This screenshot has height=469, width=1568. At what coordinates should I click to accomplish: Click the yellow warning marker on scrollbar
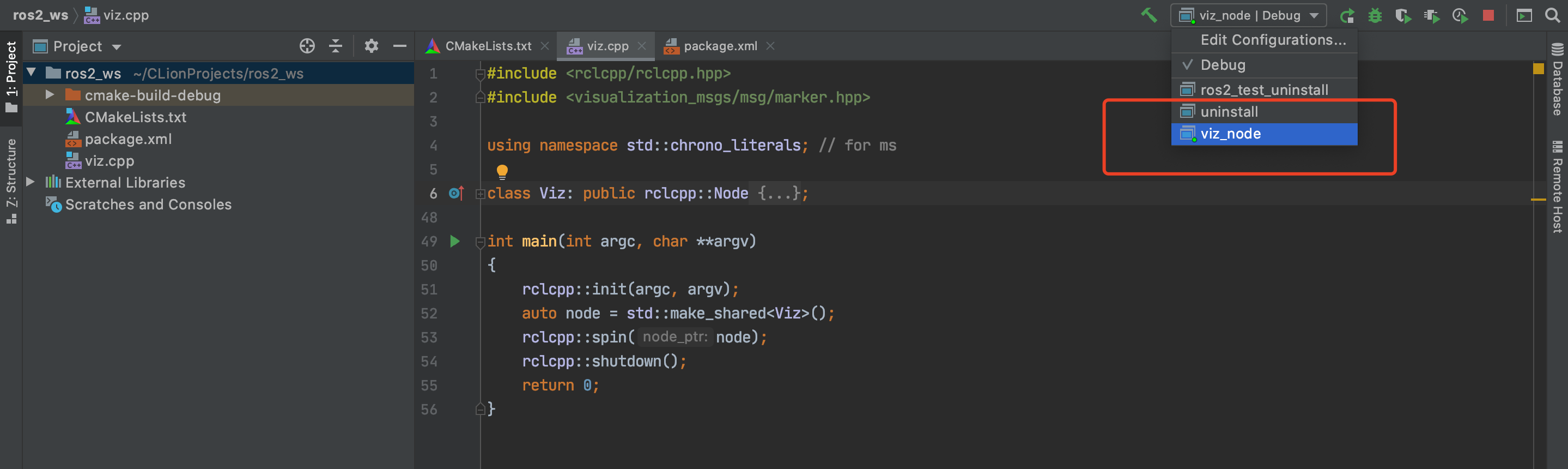pyautogui.click(x=1538, y=69)
